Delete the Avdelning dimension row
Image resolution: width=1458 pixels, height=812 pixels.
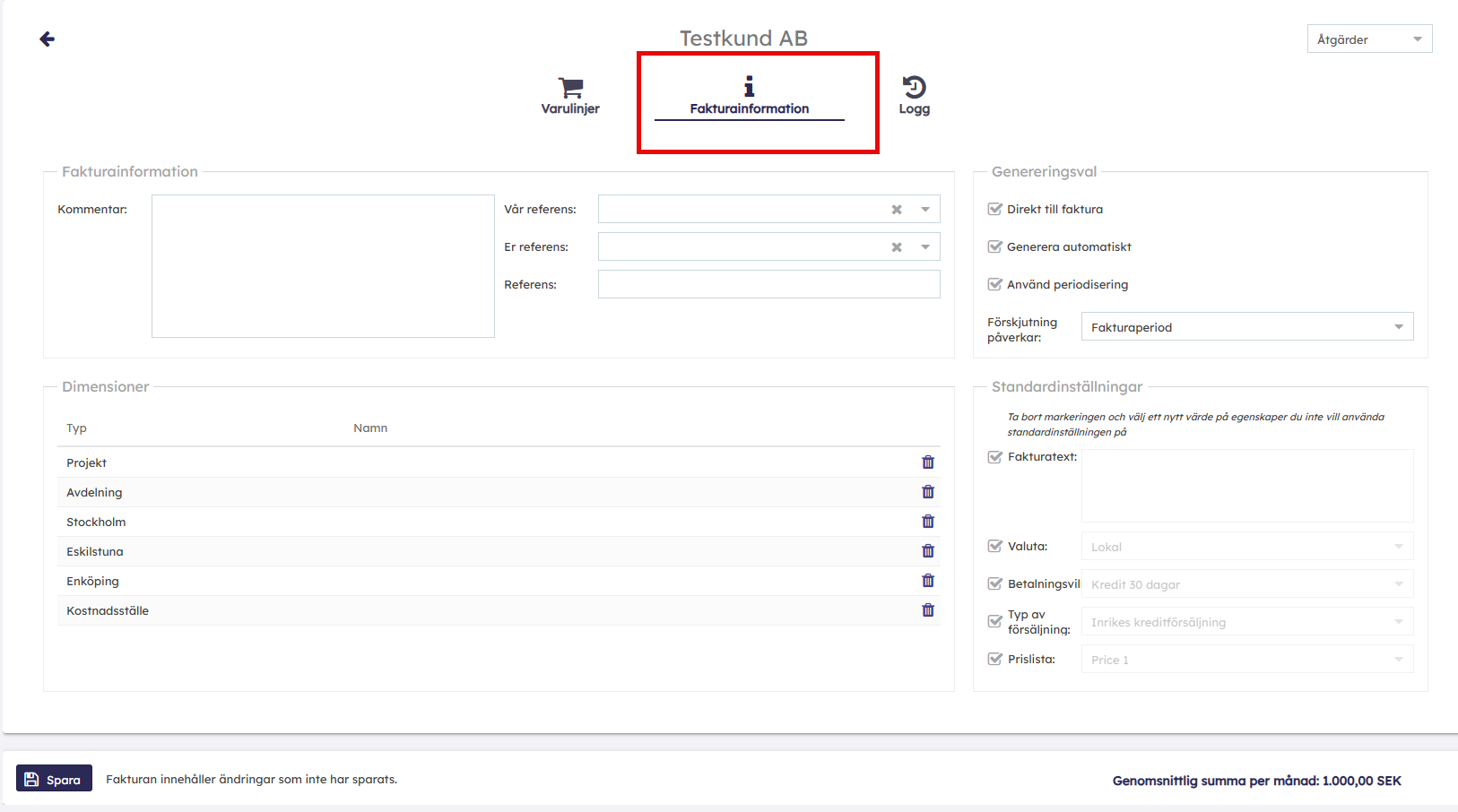[928, 492]
